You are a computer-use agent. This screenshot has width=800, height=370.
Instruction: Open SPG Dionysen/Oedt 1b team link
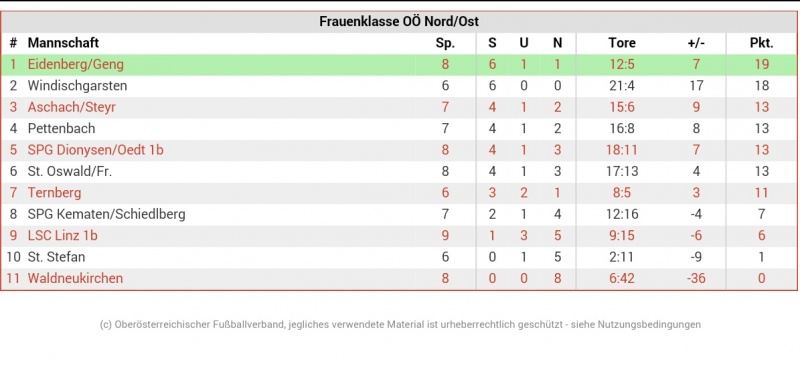(x=95, y=150)
